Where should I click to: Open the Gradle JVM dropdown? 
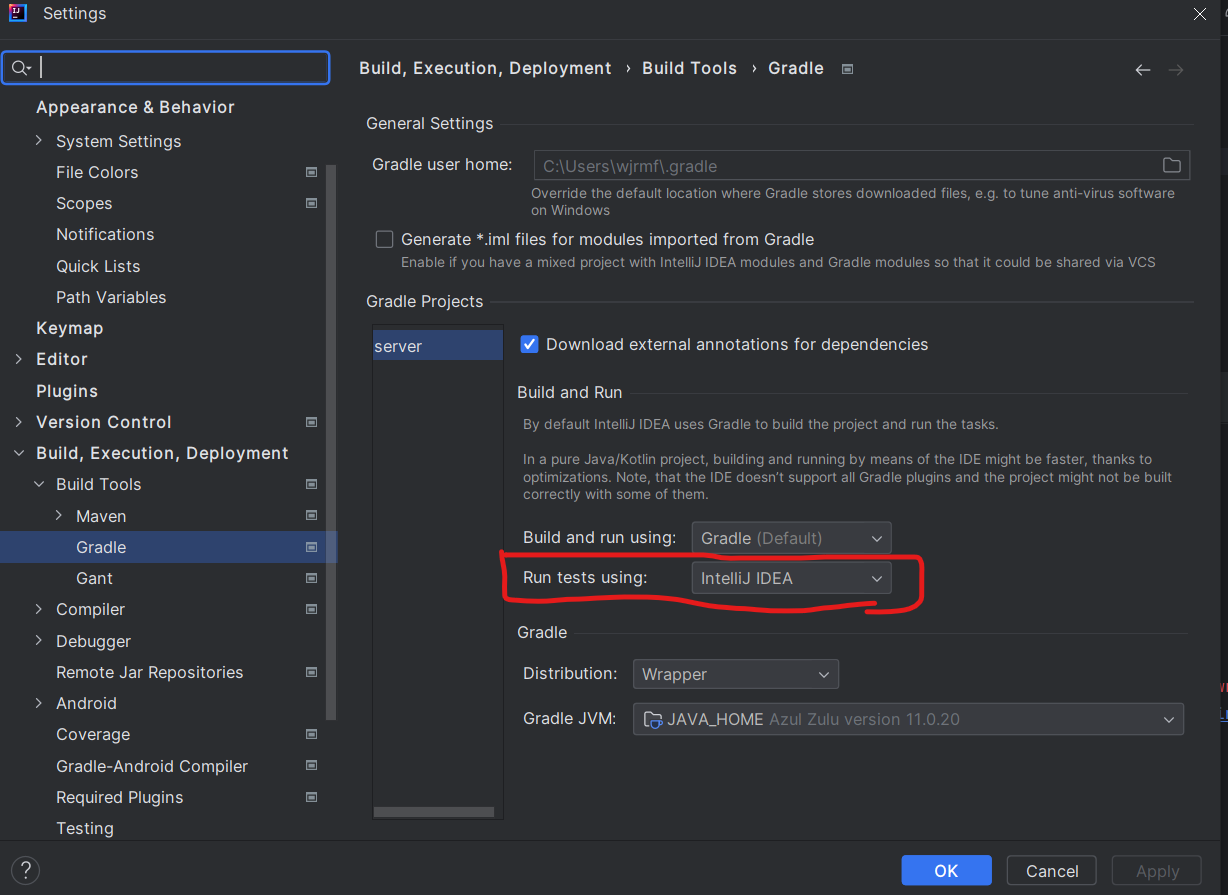point(908,719)
